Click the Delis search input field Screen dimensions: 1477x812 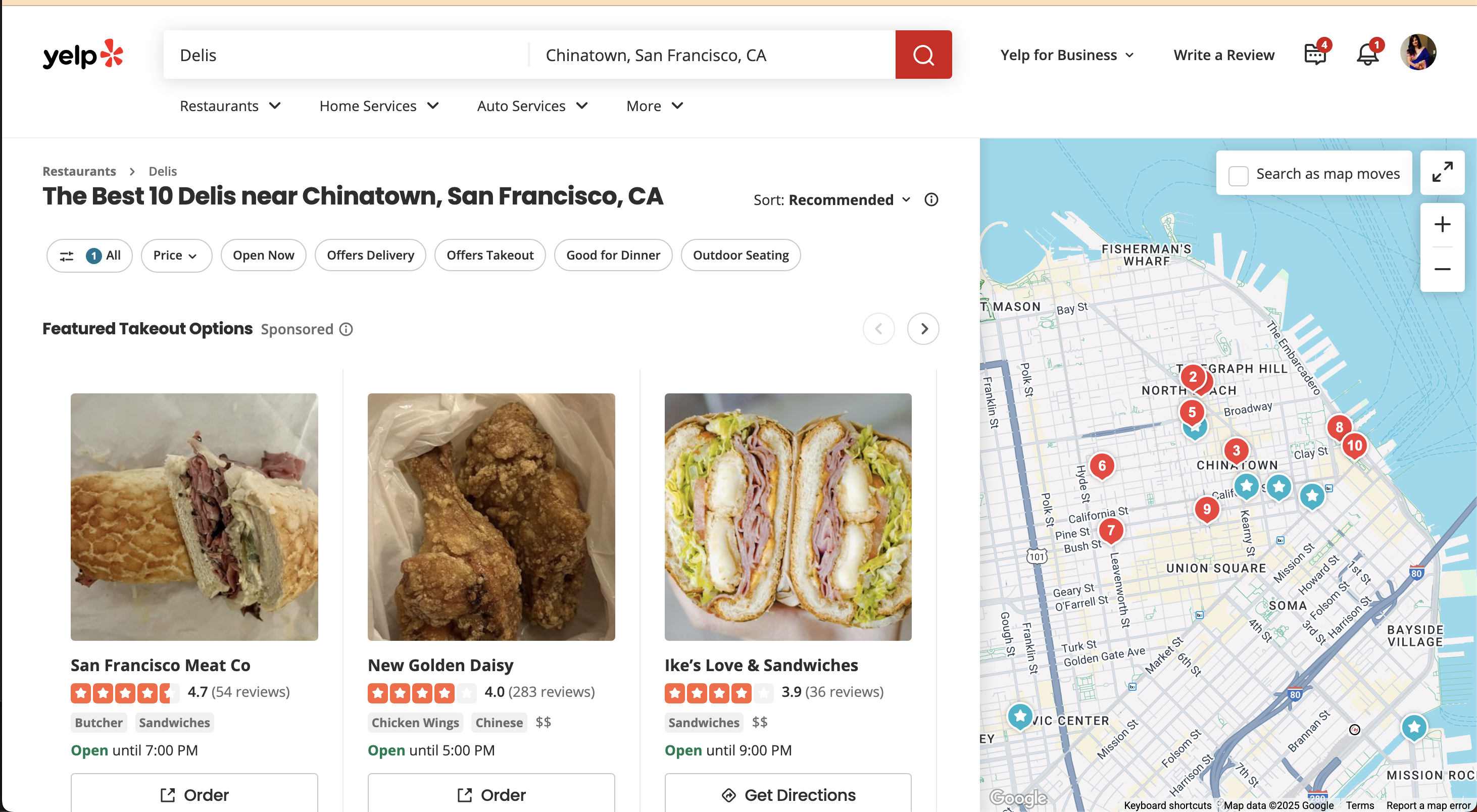[x=344, y=55]
